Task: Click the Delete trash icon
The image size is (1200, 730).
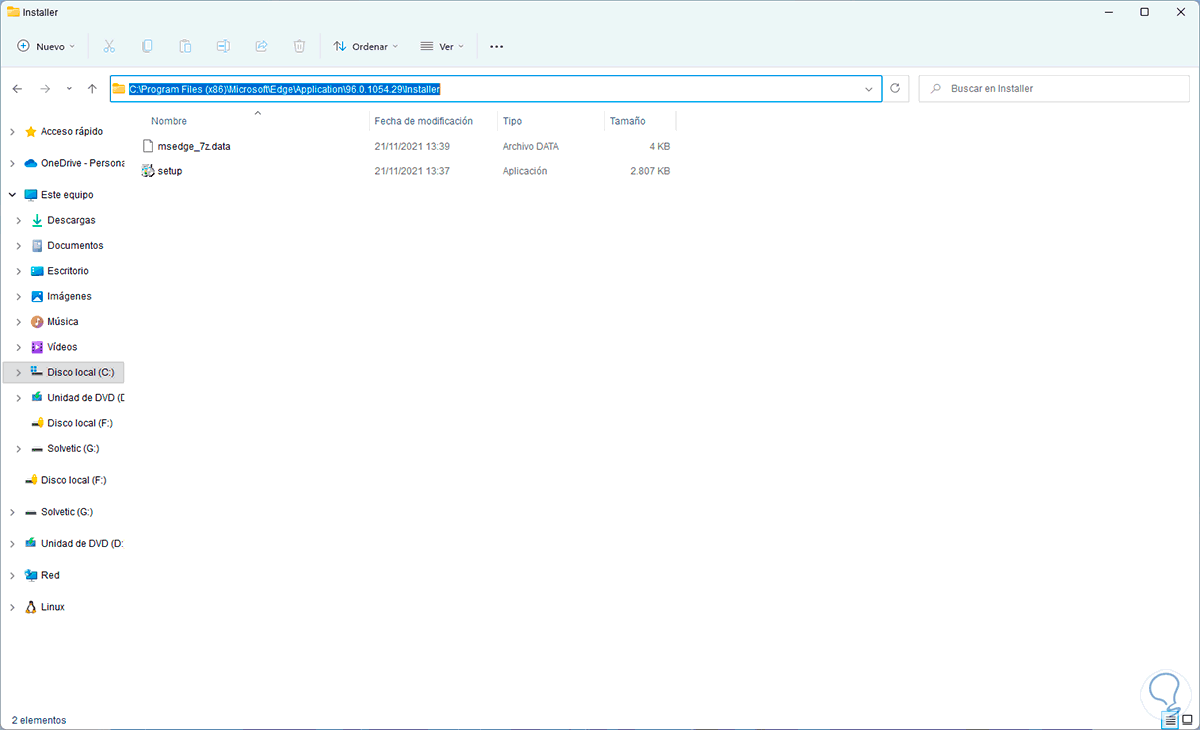Action: click(299, 46)
